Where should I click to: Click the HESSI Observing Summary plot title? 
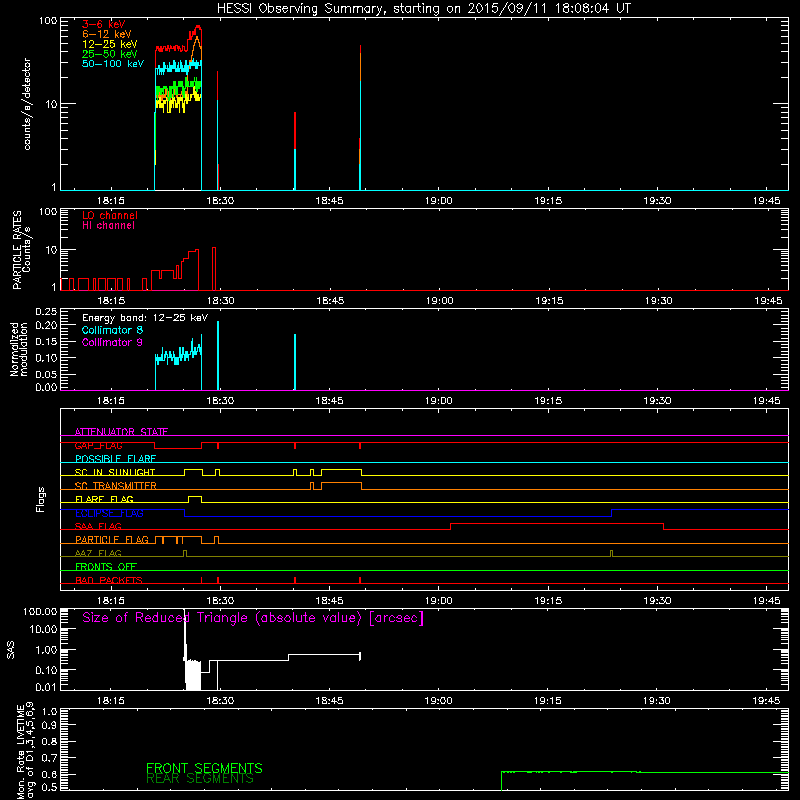424,9
